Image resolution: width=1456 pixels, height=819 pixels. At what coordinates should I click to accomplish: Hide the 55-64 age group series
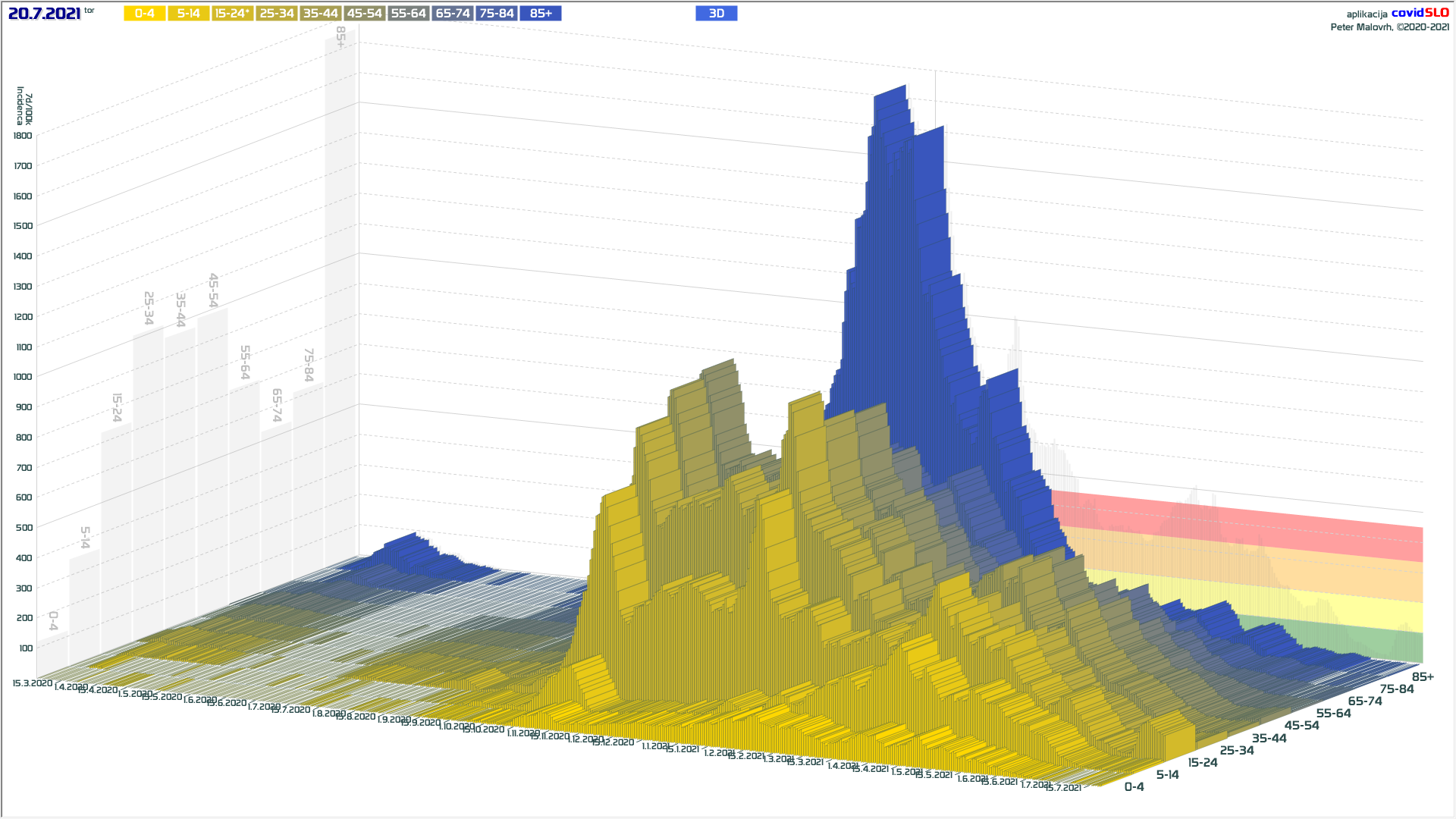click(408, 14)
